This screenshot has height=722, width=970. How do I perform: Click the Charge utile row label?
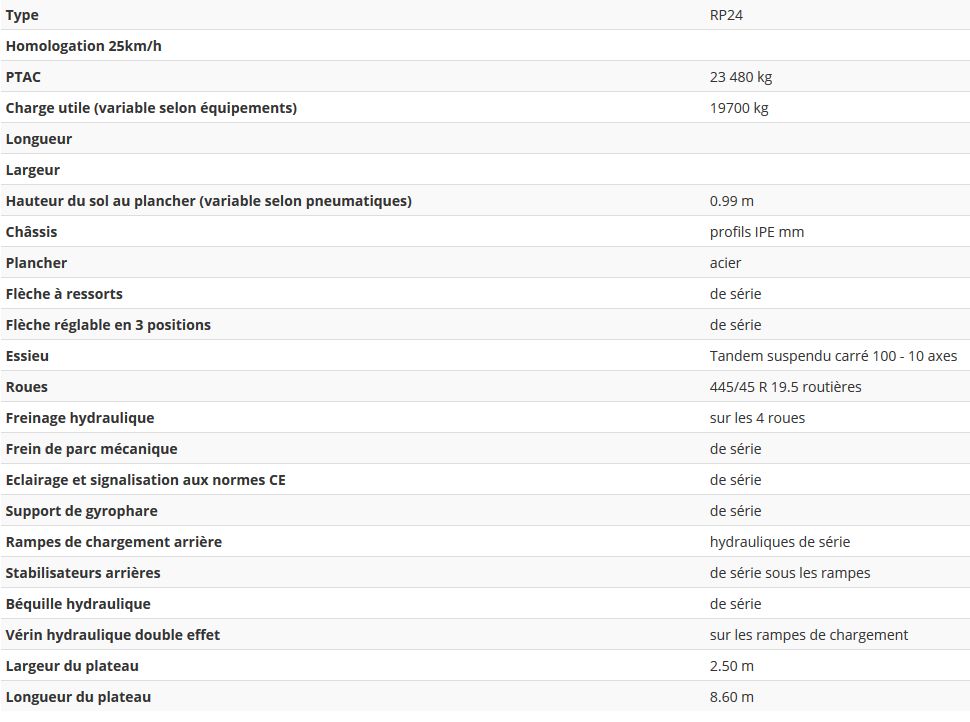[151, 108]
